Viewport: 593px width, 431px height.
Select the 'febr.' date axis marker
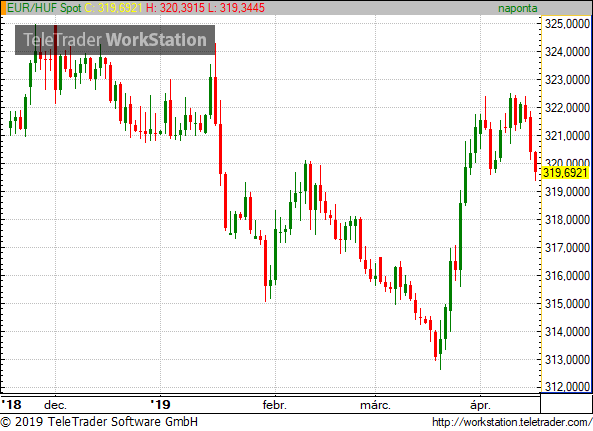(275, 405)
